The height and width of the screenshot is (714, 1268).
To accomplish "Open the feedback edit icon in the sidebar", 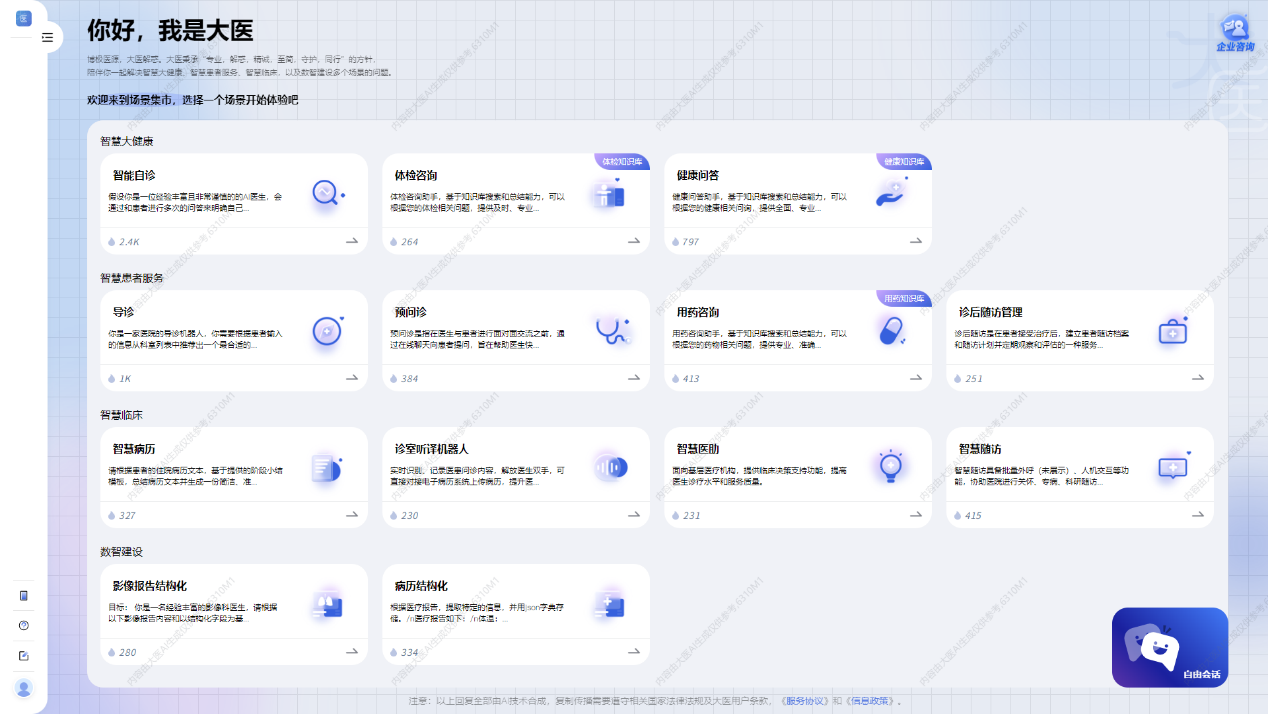I will (x=24, y=656).
